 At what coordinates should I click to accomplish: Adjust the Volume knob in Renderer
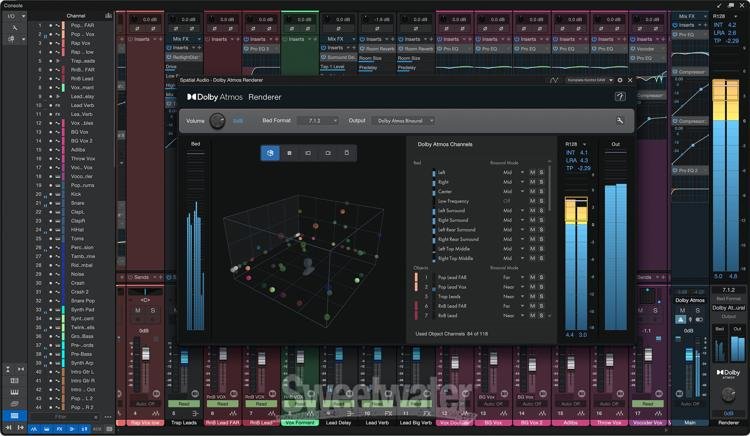[x=217, y=121]
